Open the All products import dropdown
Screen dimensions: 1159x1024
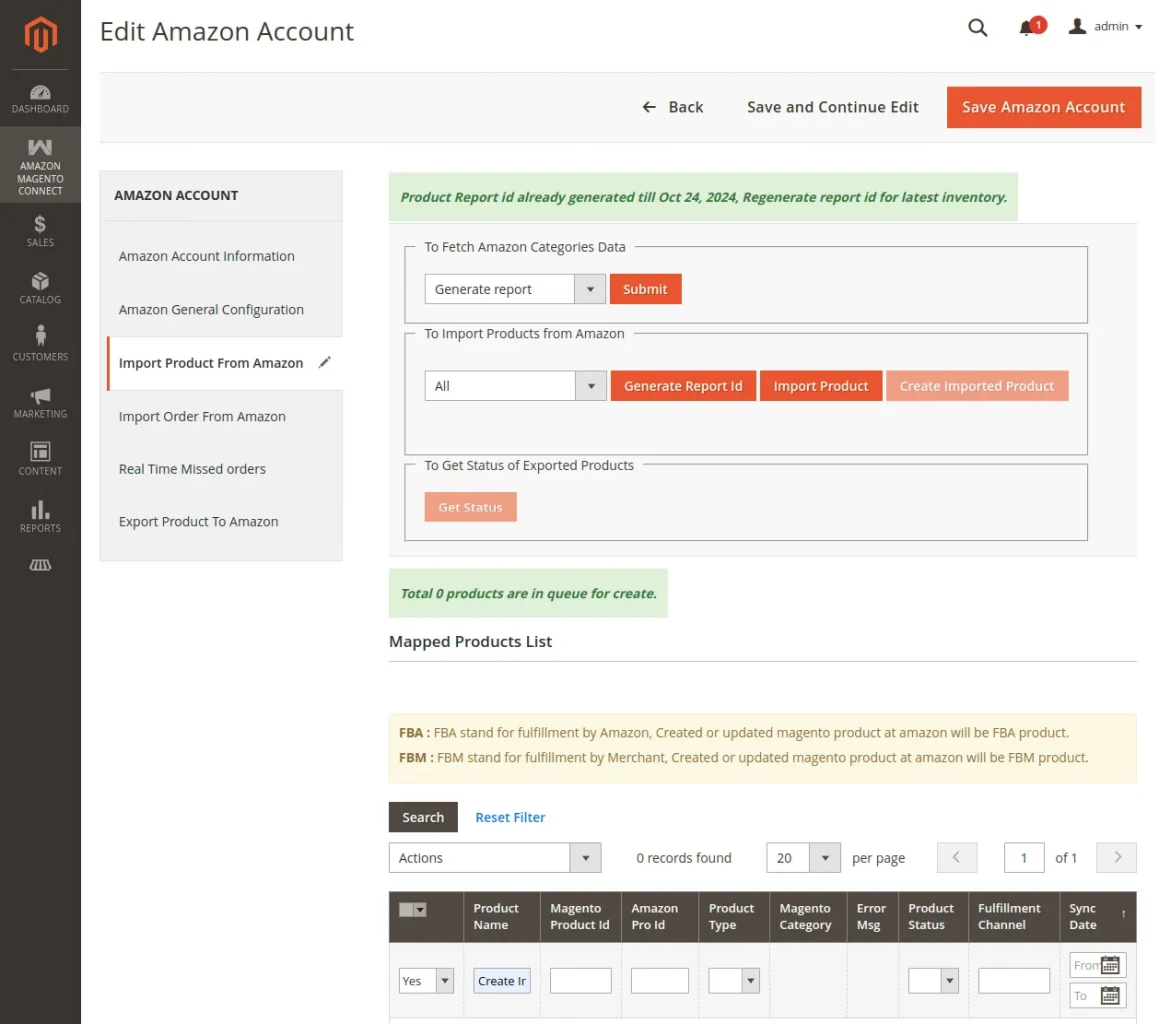(x=515, y=386)
